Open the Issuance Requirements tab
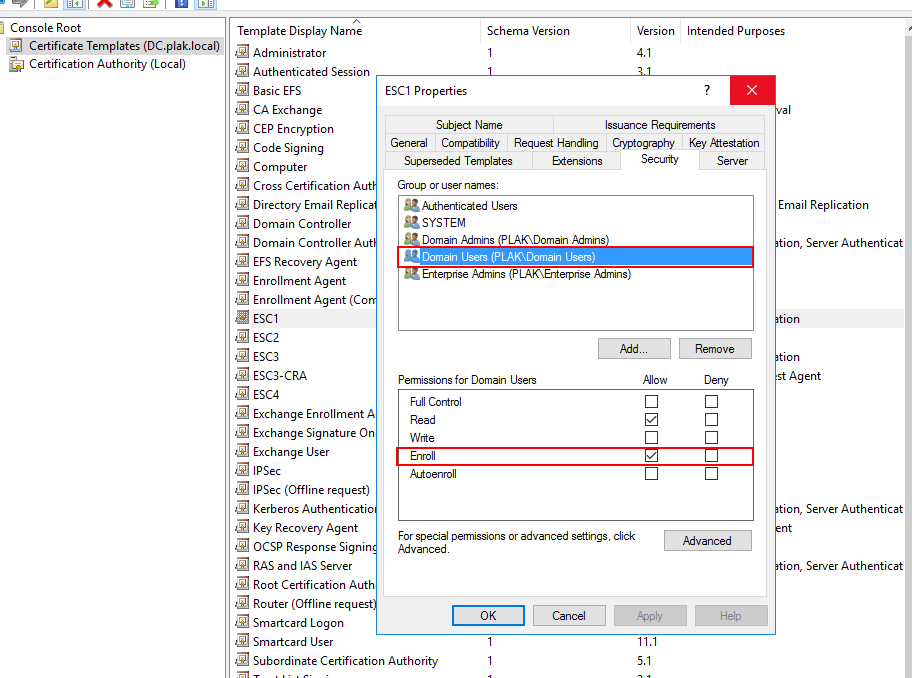 660,125
